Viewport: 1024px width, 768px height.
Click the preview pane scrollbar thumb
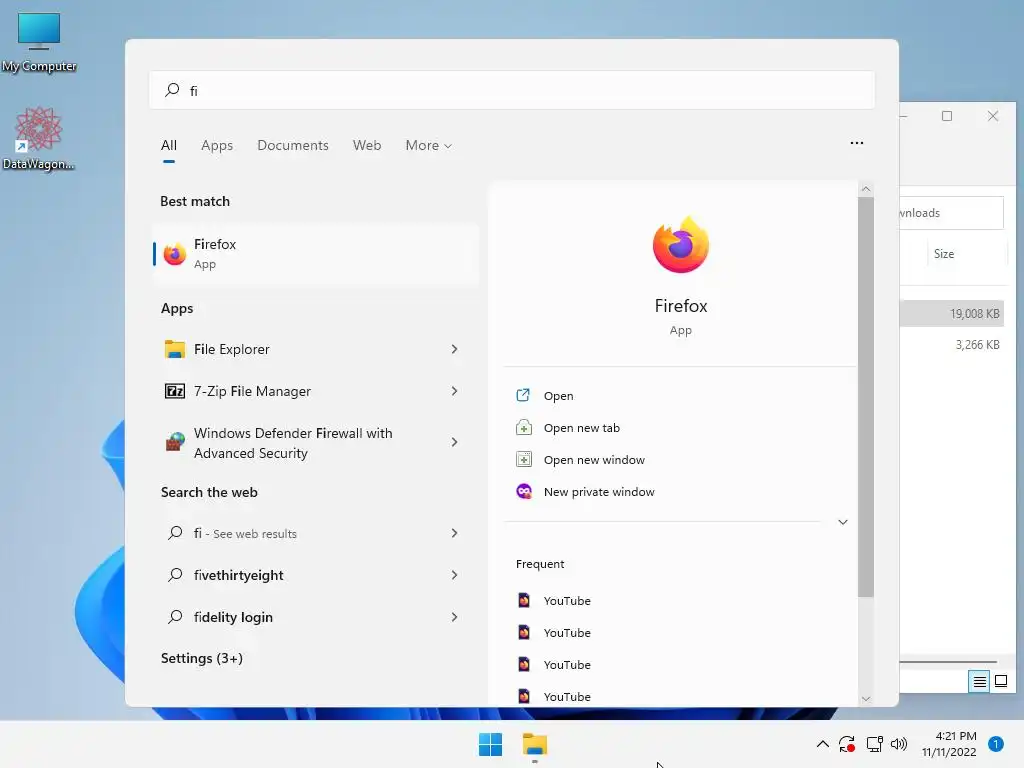click(865, 397)
